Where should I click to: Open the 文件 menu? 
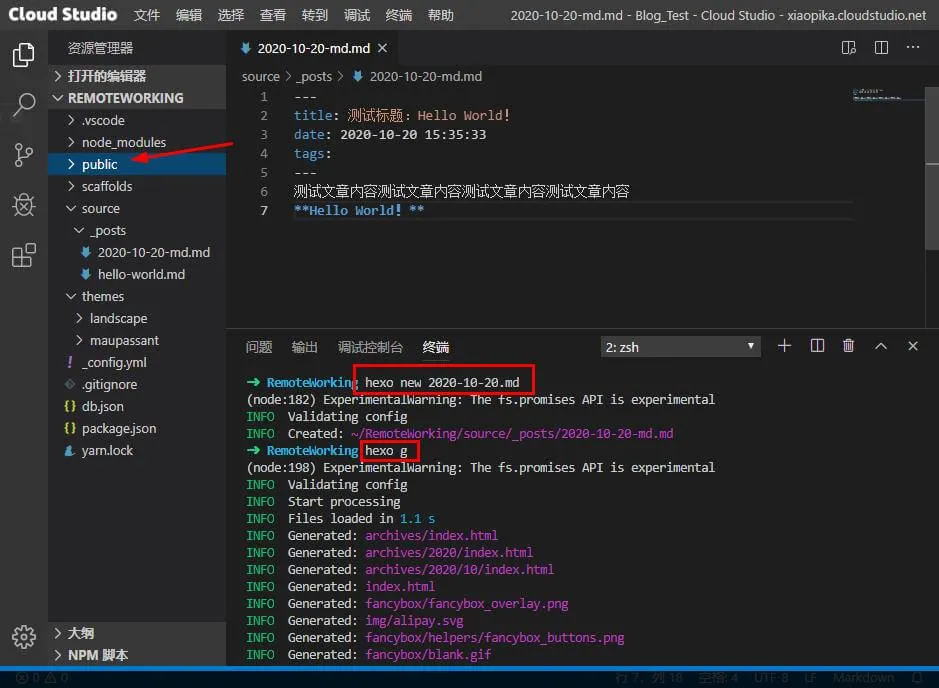[147, 15]
